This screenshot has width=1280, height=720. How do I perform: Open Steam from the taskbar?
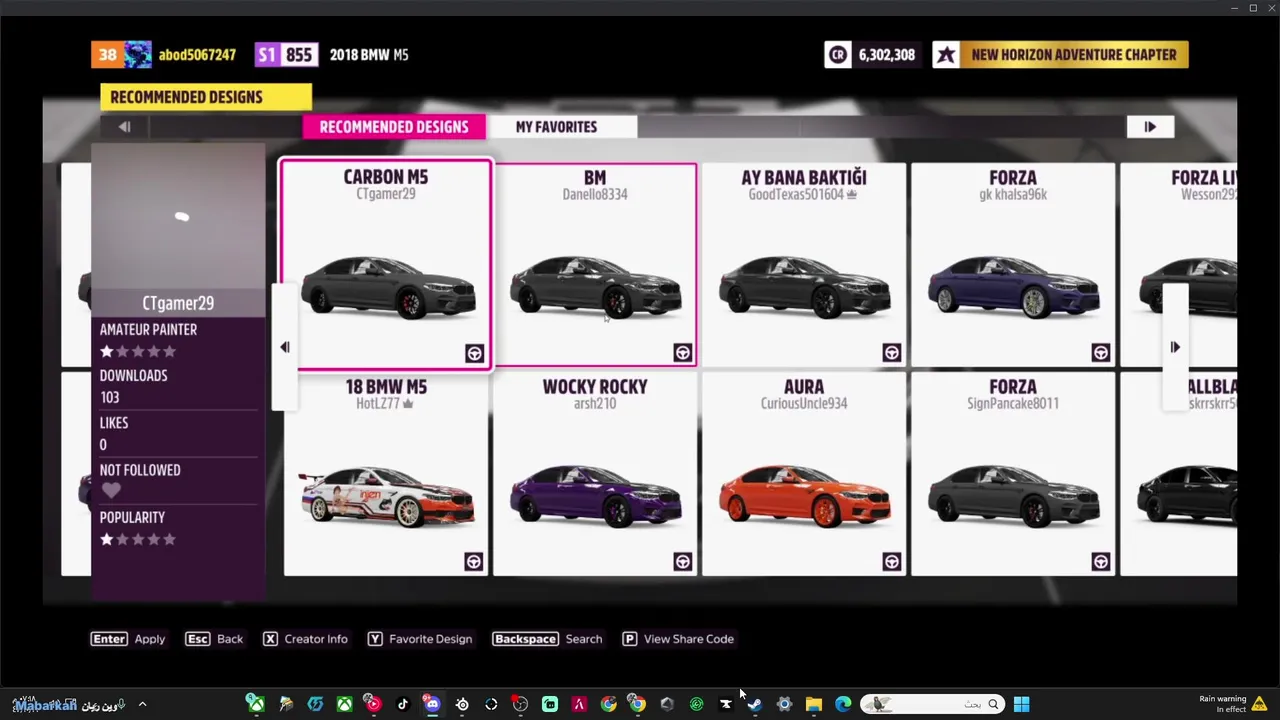[754, 704]
